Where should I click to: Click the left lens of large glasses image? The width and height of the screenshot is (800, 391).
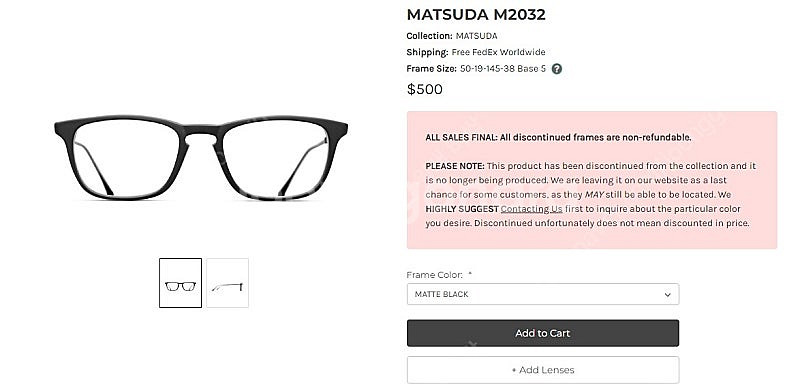126,158
